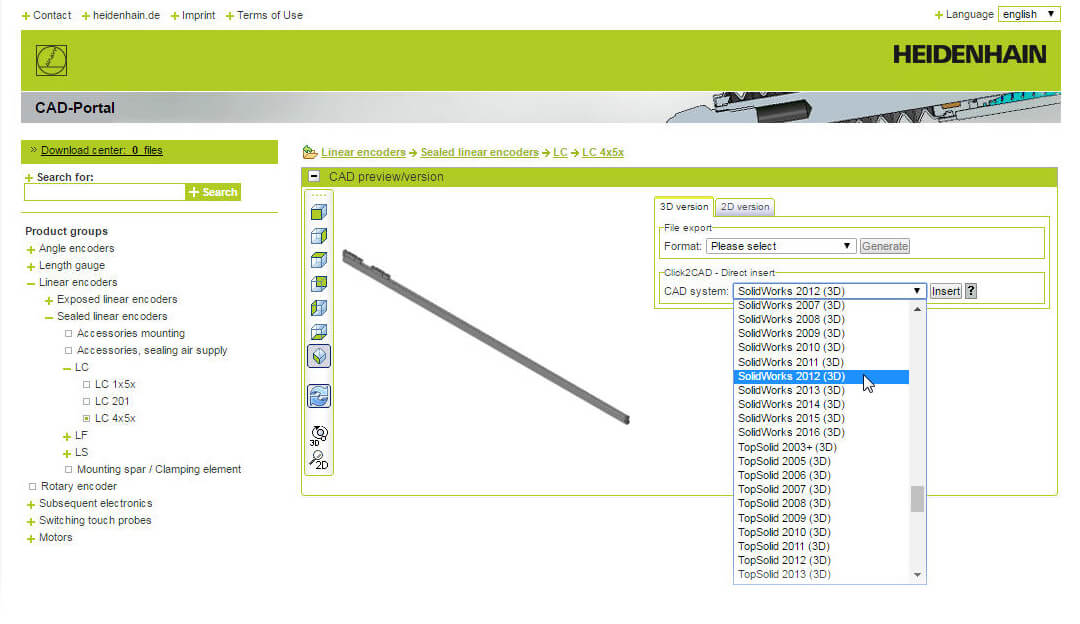This screenshot has width=1080, height=624.
Task: Expand the Length gauge group
Action: pyautogui.click(x=30, y=267)
